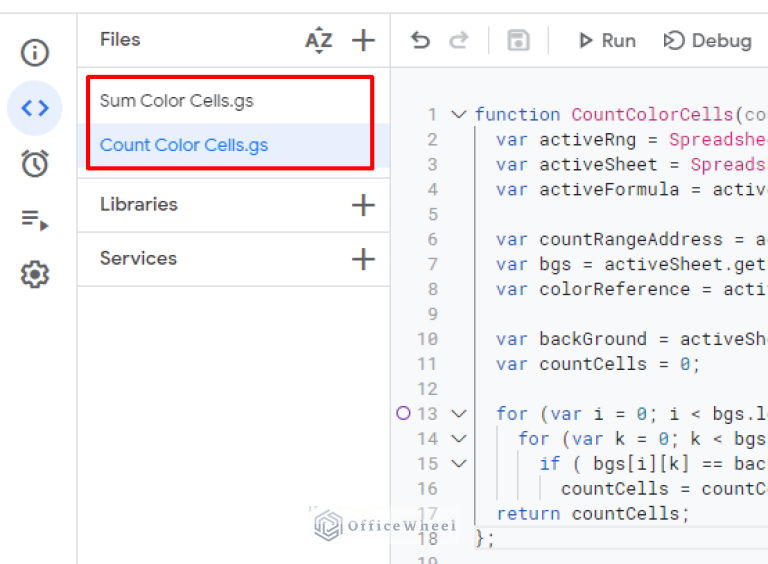Select the Editor code icon in sidebar
Viewport: 768px width, 564px height.
[35, 108]
